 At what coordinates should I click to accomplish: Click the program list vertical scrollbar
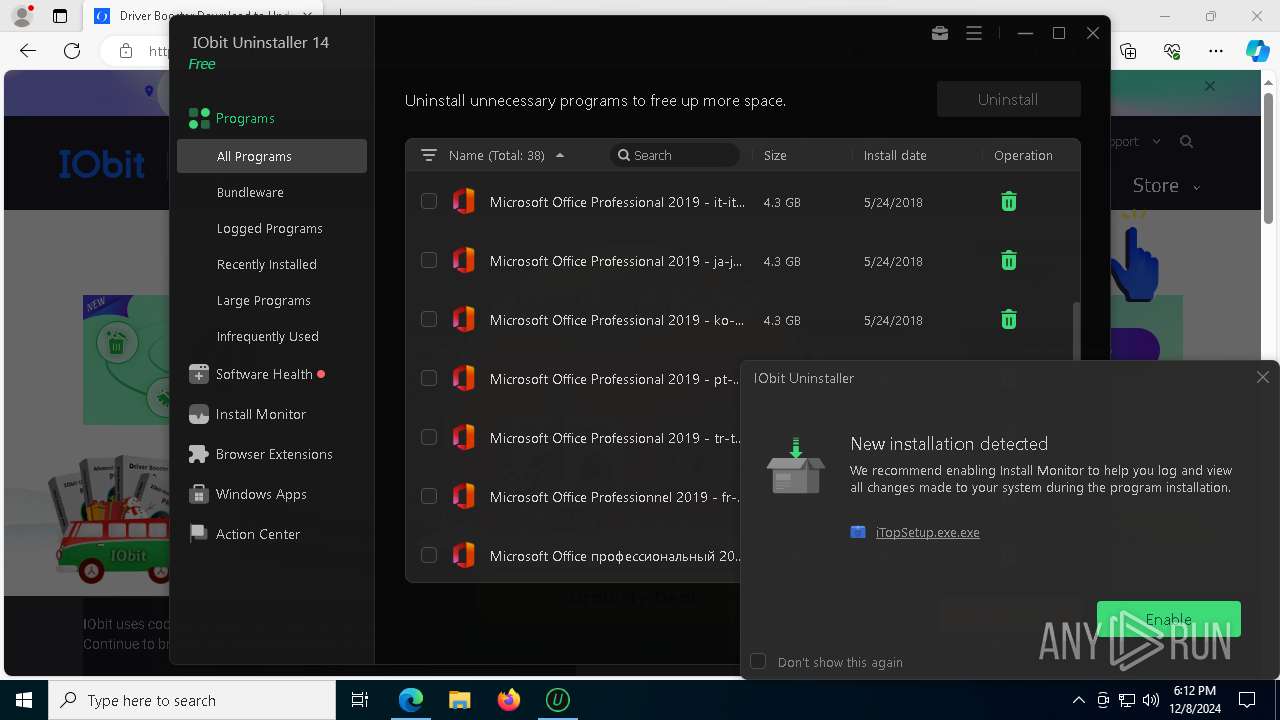point(1076,330)
